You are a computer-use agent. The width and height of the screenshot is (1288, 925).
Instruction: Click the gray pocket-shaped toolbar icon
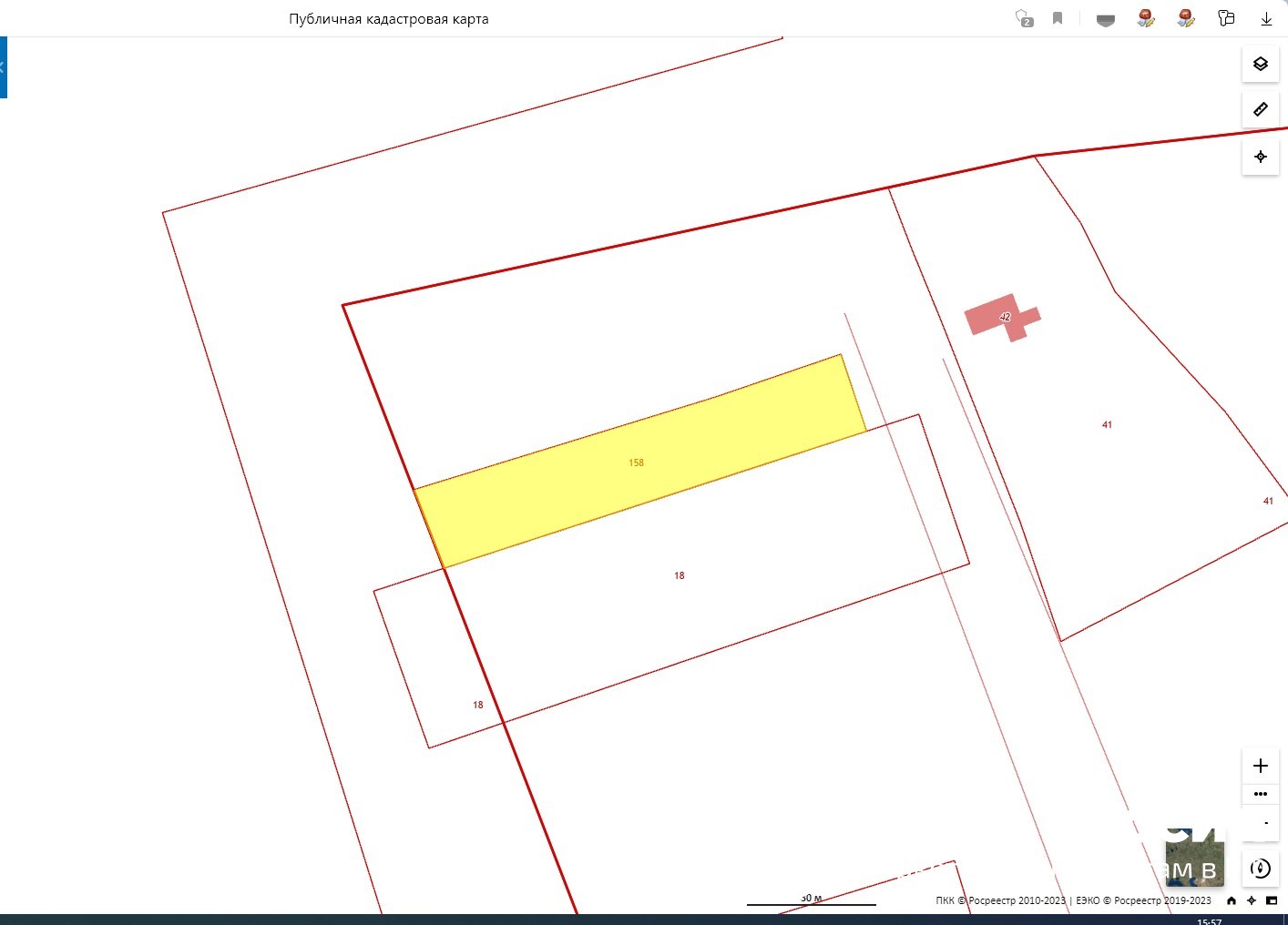click(1106, 20)
